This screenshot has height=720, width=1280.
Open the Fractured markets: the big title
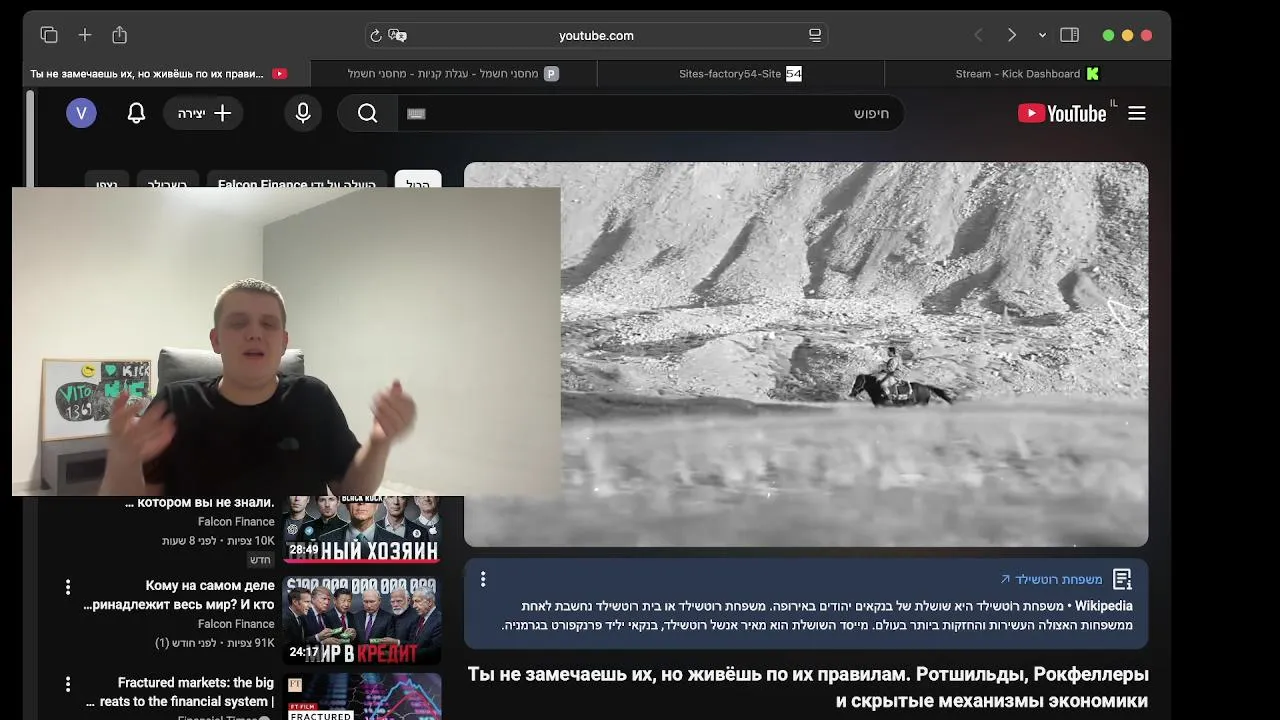pos(180,692)
